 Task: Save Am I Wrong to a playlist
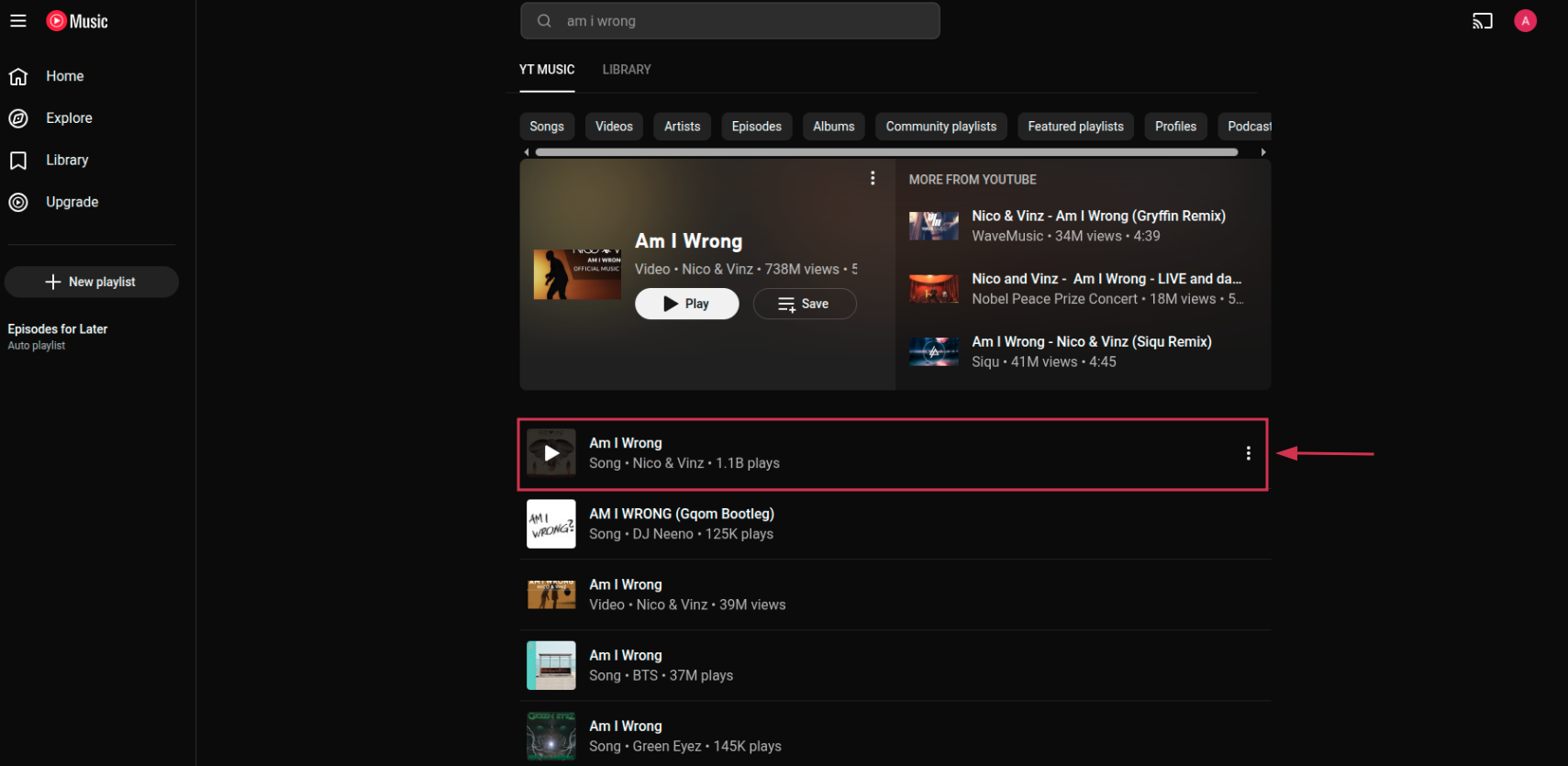tap(805, 304)
